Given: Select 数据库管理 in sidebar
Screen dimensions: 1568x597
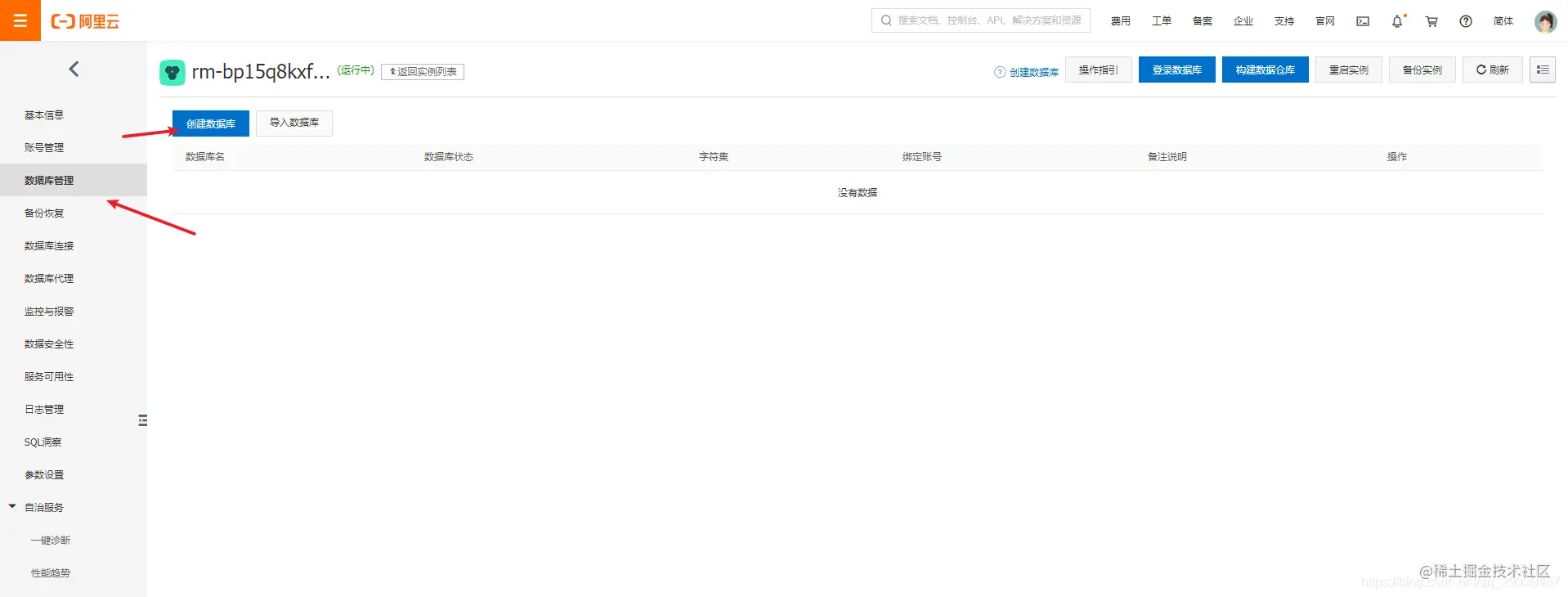Looking at the screenshot, I should 74,180.
